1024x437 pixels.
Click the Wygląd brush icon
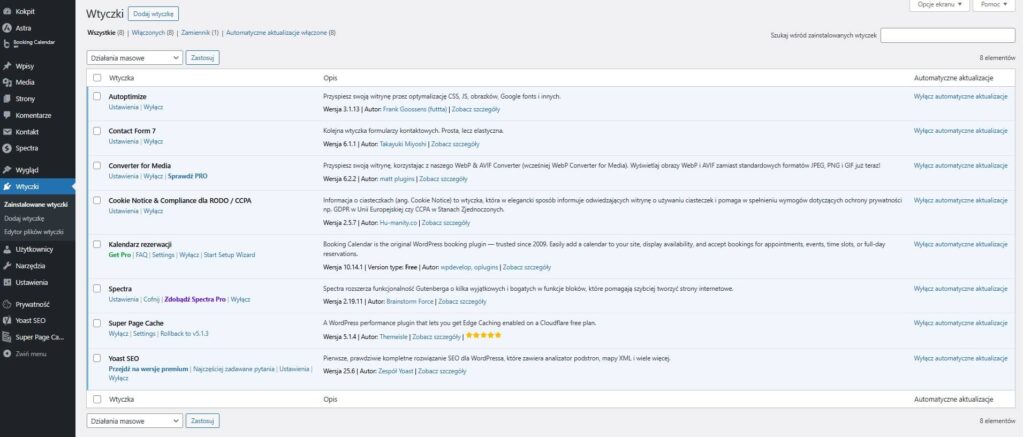(7, 170)
